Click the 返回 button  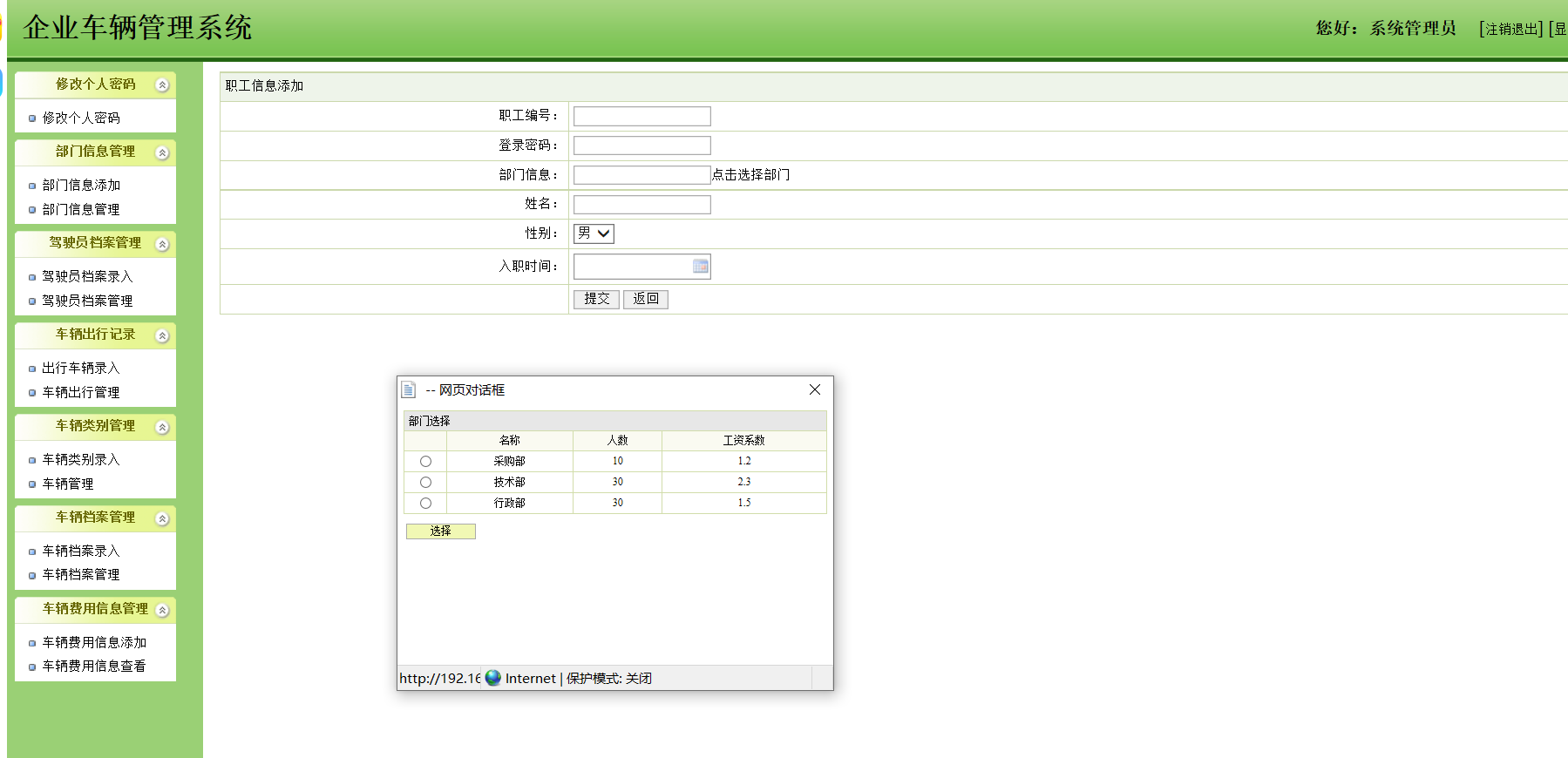coord(646,299)
